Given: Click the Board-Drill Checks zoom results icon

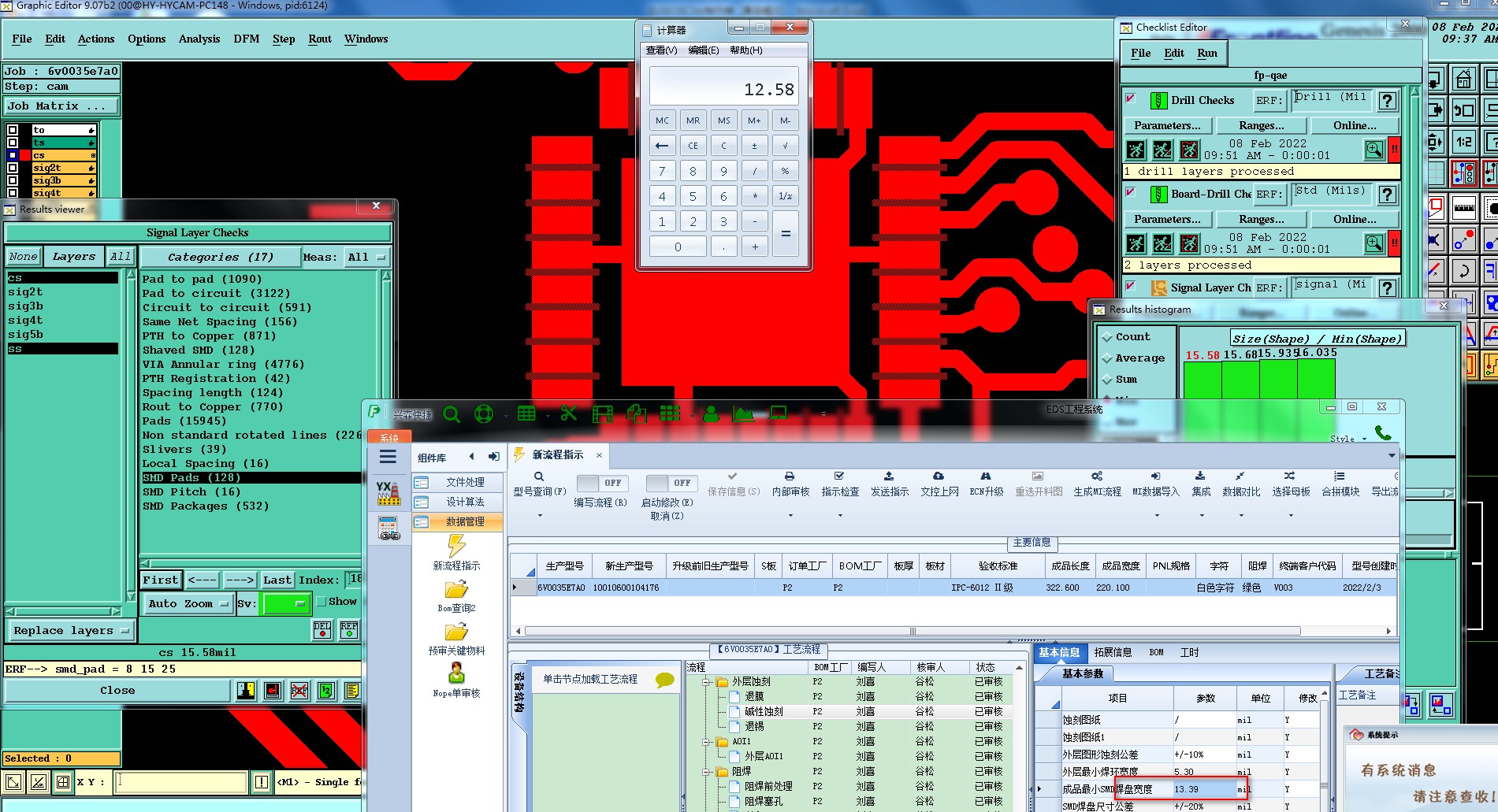Looking at the screenshot, I should pyautogui.click(x=1374, y=243).
